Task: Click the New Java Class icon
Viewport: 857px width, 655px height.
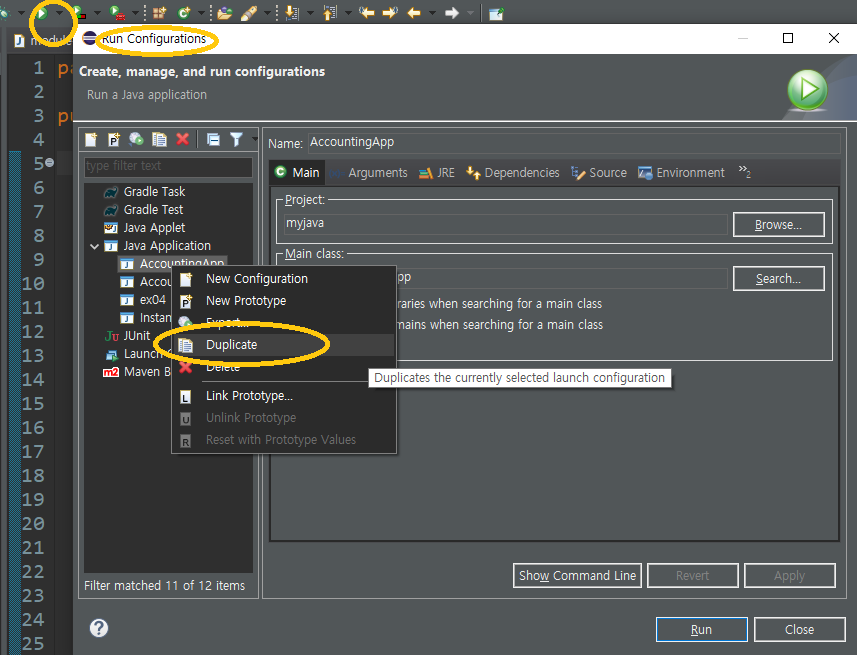Action: tap(184, 13)
